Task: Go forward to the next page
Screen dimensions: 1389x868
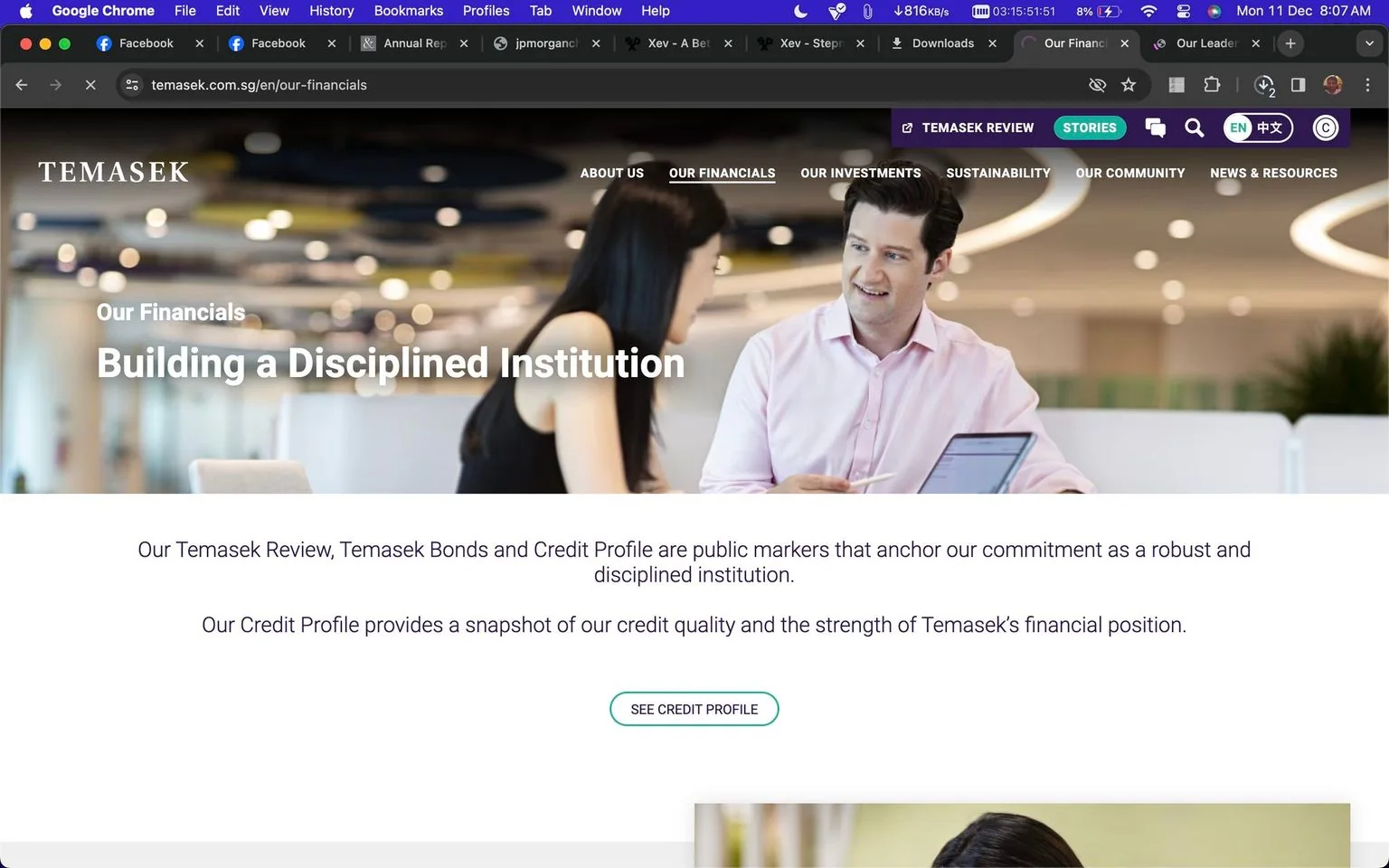Action: (56, 85)
